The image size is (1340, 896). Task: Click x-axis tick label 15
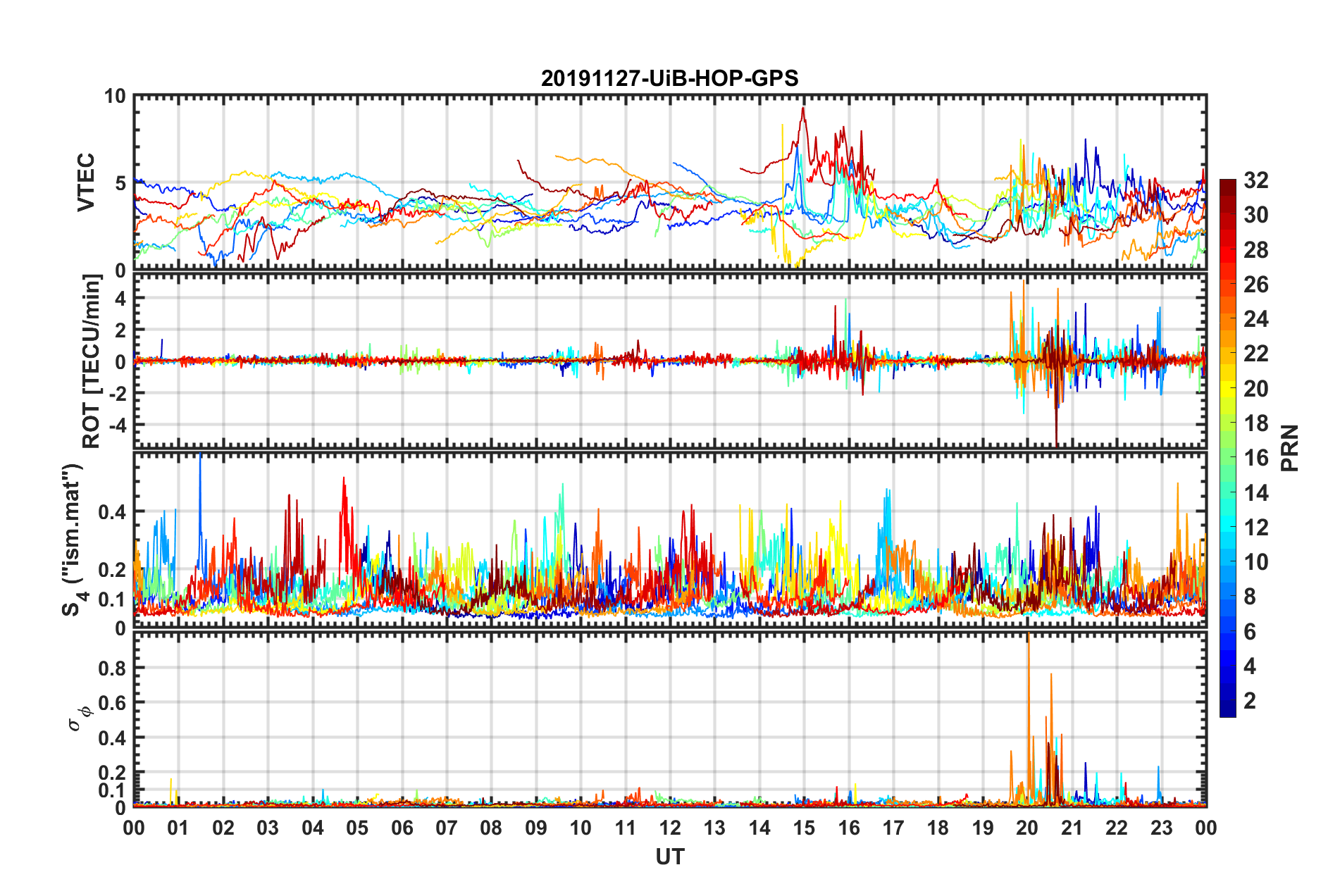point(804,828)
